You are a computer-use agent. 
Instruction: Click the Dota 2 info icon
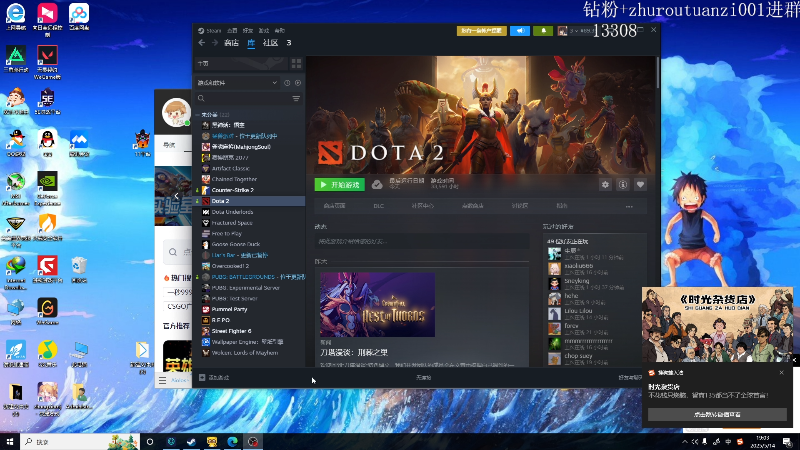(623, 185)
